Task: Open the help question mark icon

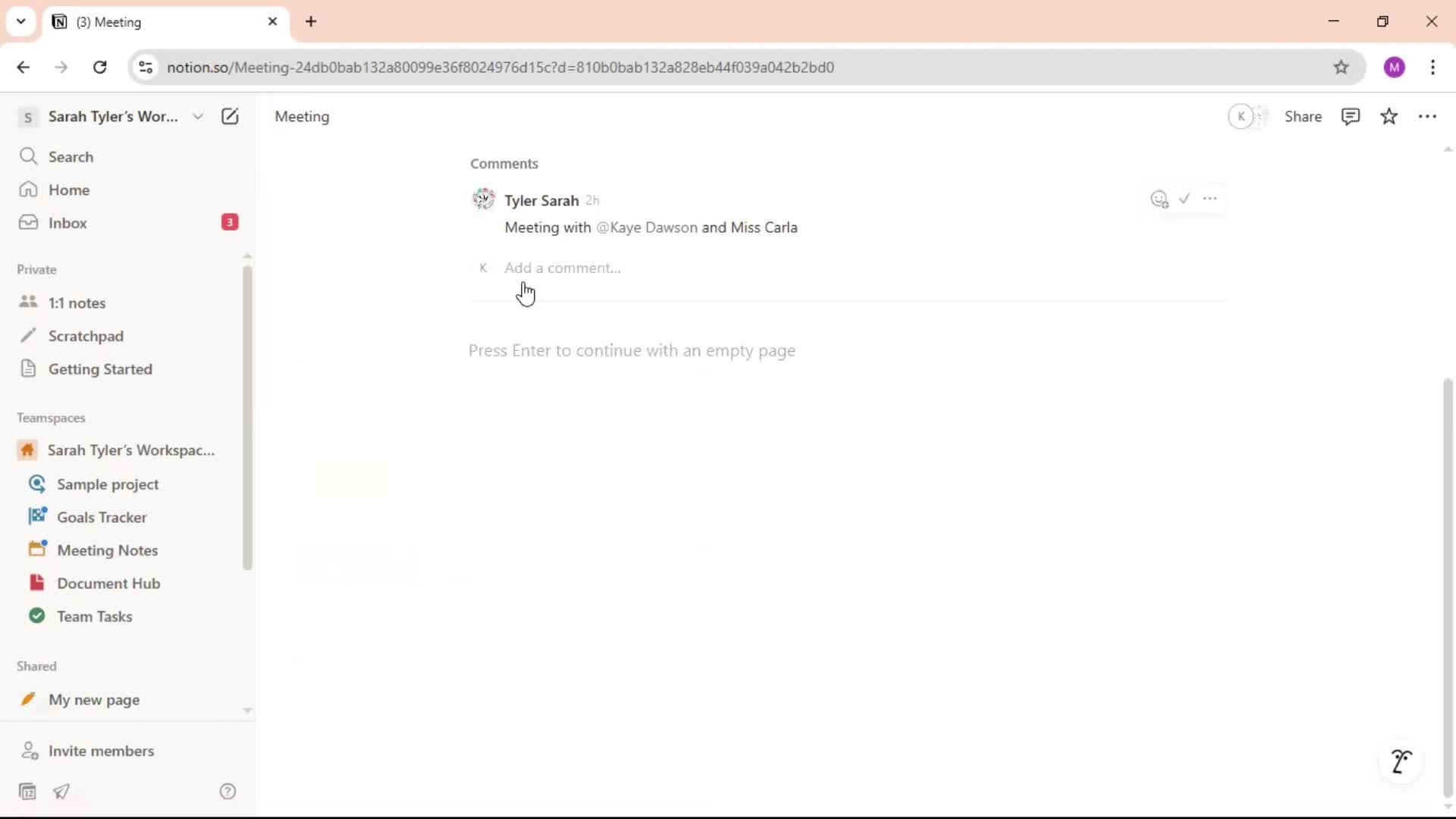Action: (227, 792)
